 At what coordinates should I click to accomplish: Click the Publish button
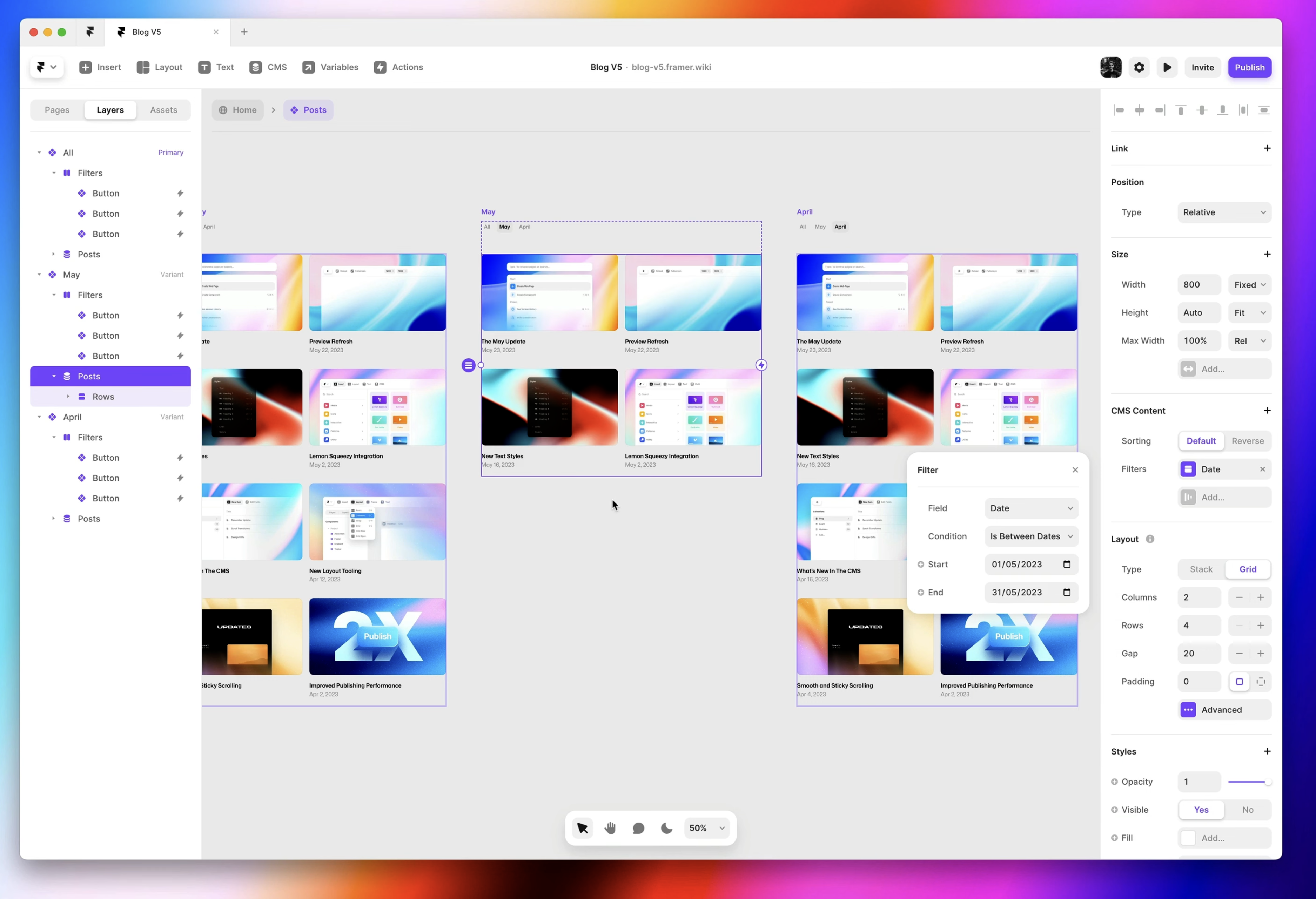(1249, 67)
